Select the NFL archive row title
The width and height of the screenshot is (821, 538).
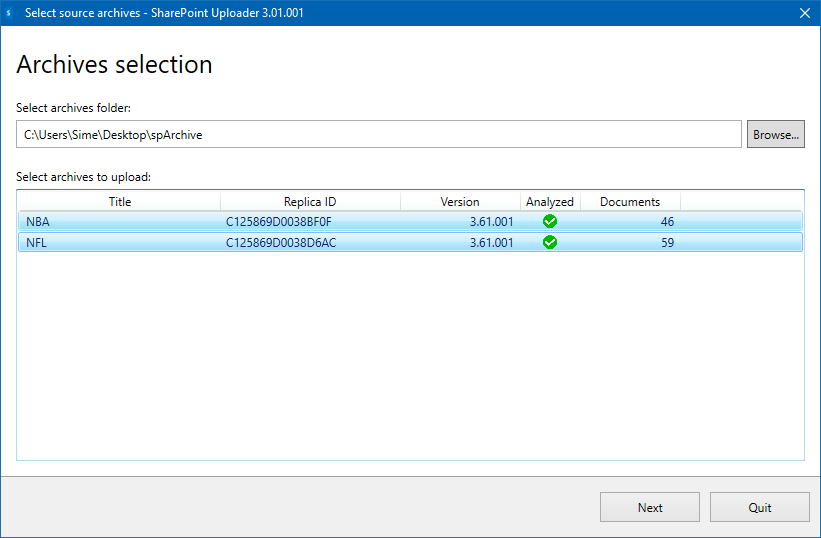pyautogui.click(x=37, y=242)
